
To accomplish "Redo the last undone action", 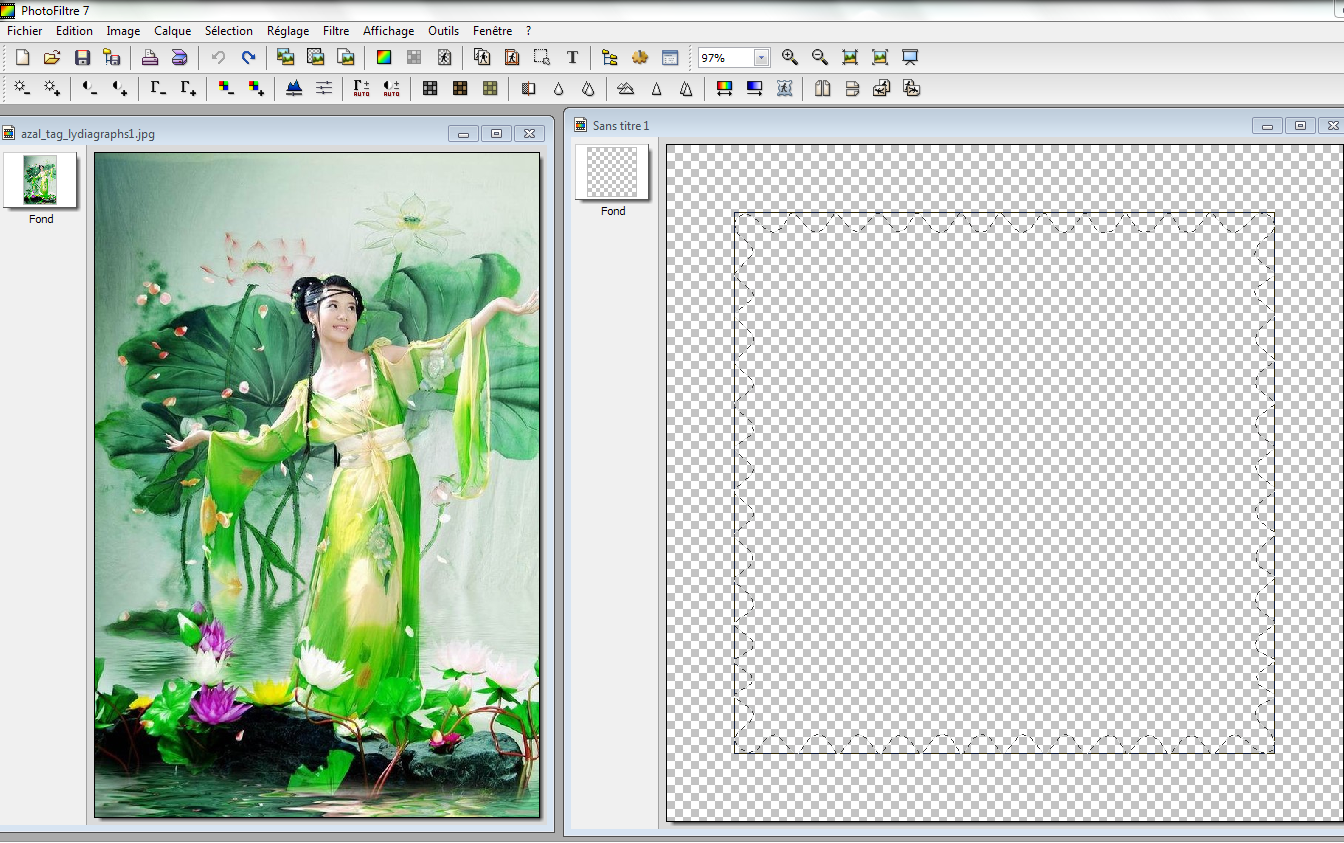I will [248, 58].
